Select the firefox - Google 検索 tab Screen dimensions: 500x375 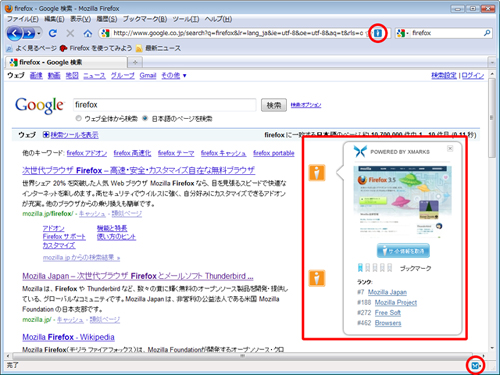pos(66,62)
